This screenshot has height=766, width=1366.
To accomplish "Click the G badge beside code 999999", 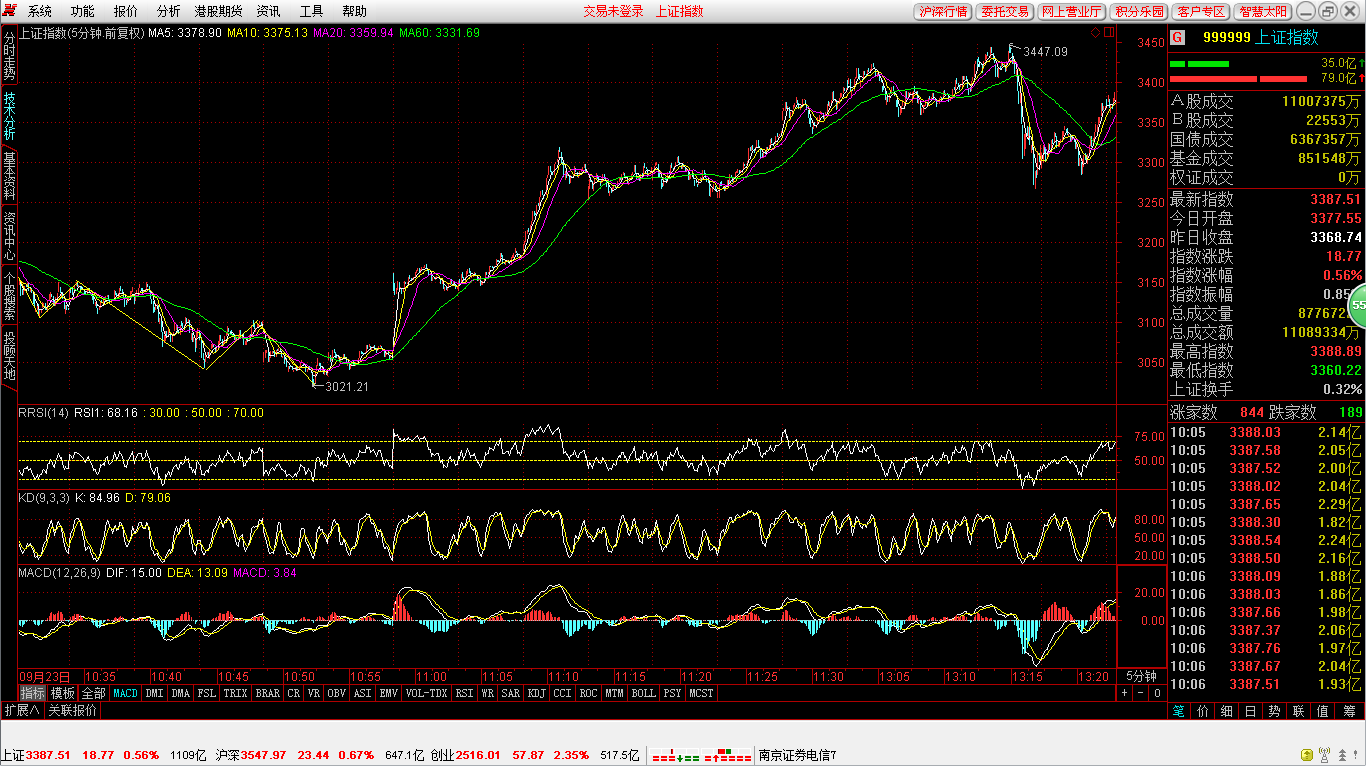I will click(x=1177, y=37).
